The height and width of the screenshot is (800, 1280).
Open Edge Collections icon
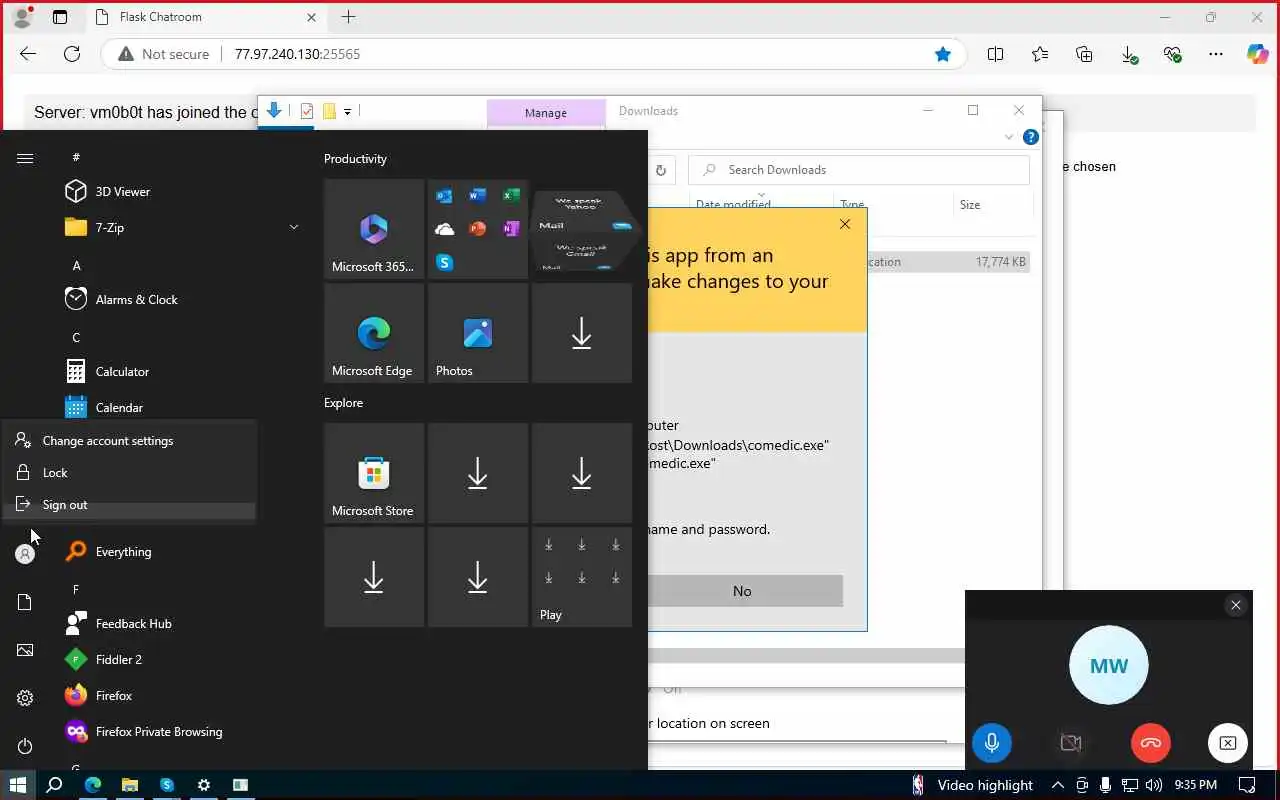(1084, 54)
